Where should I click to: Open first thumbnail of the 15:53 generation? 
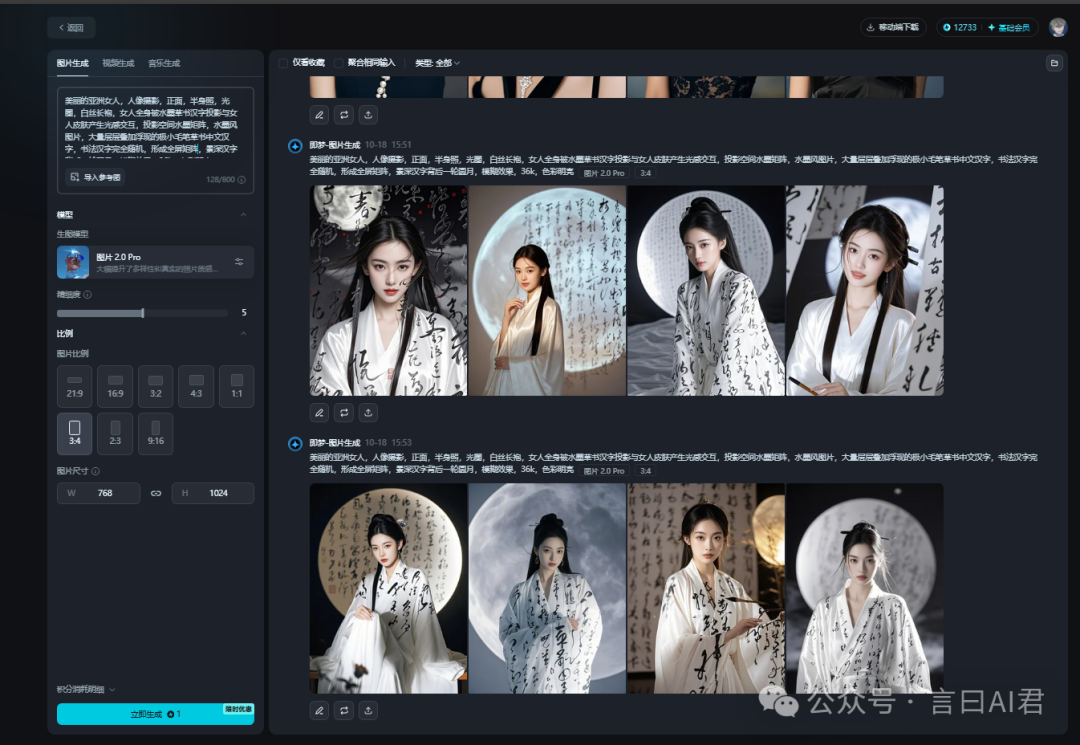[x=388, y=588]
